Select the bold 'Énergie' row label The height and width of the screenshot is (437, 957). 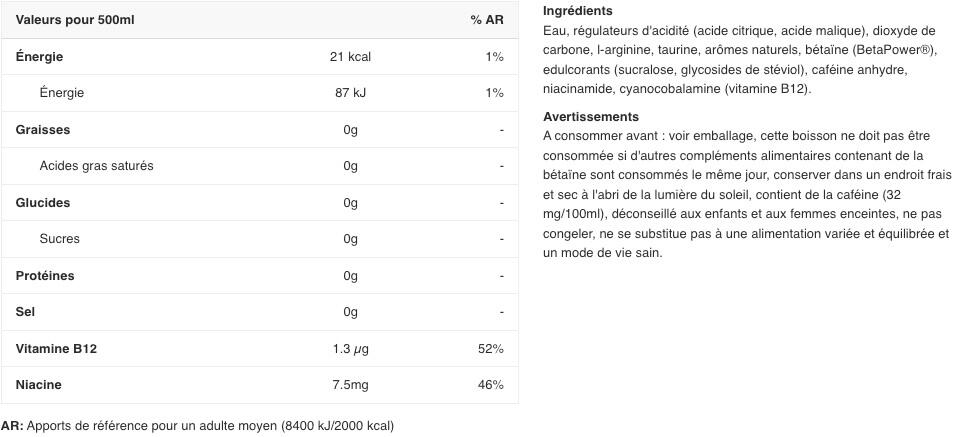pyautogui.click(x=40, y=57)
